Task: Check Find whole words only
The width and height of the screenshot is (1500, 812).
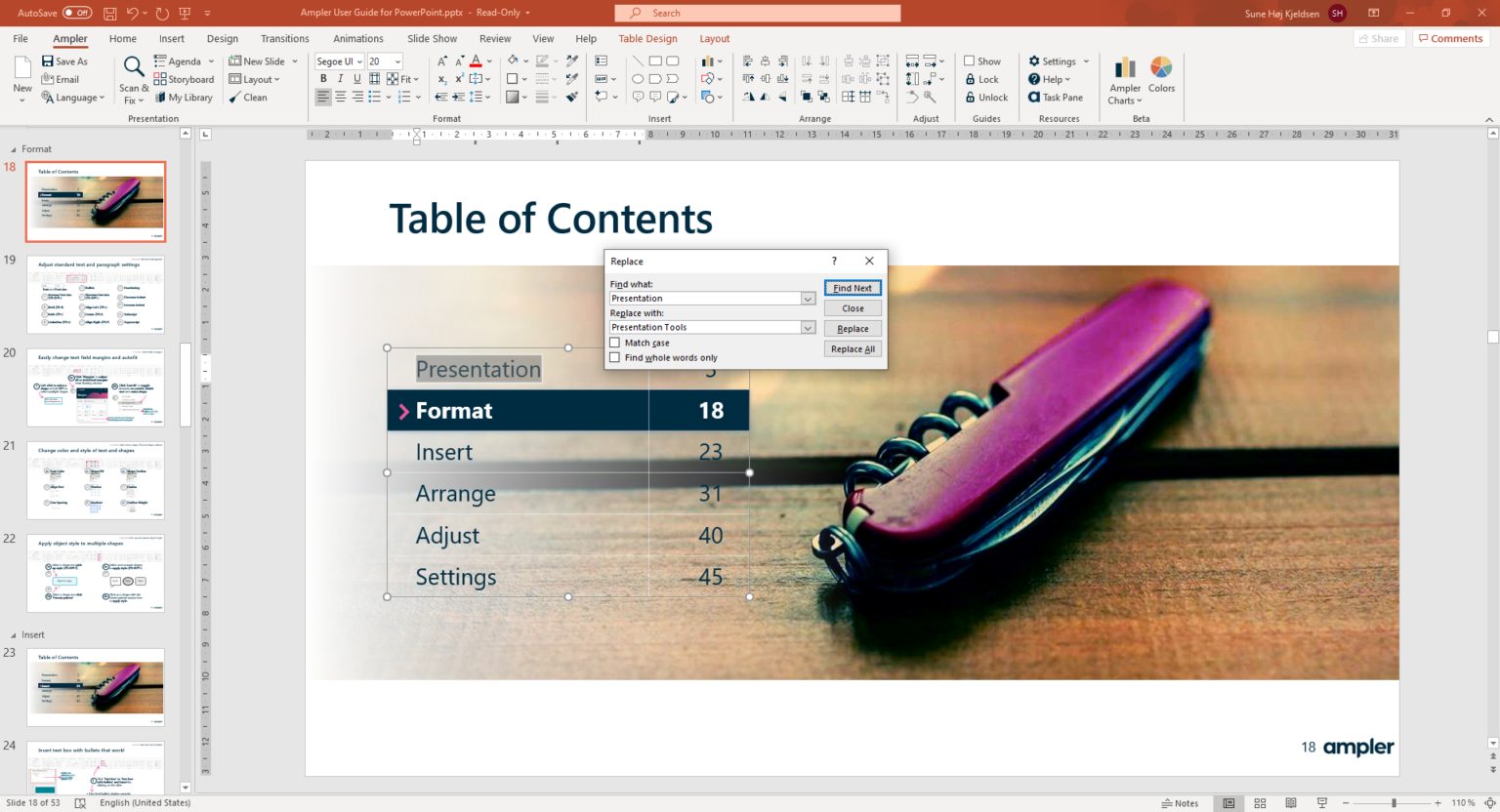Action: click(x=616, y=357)
